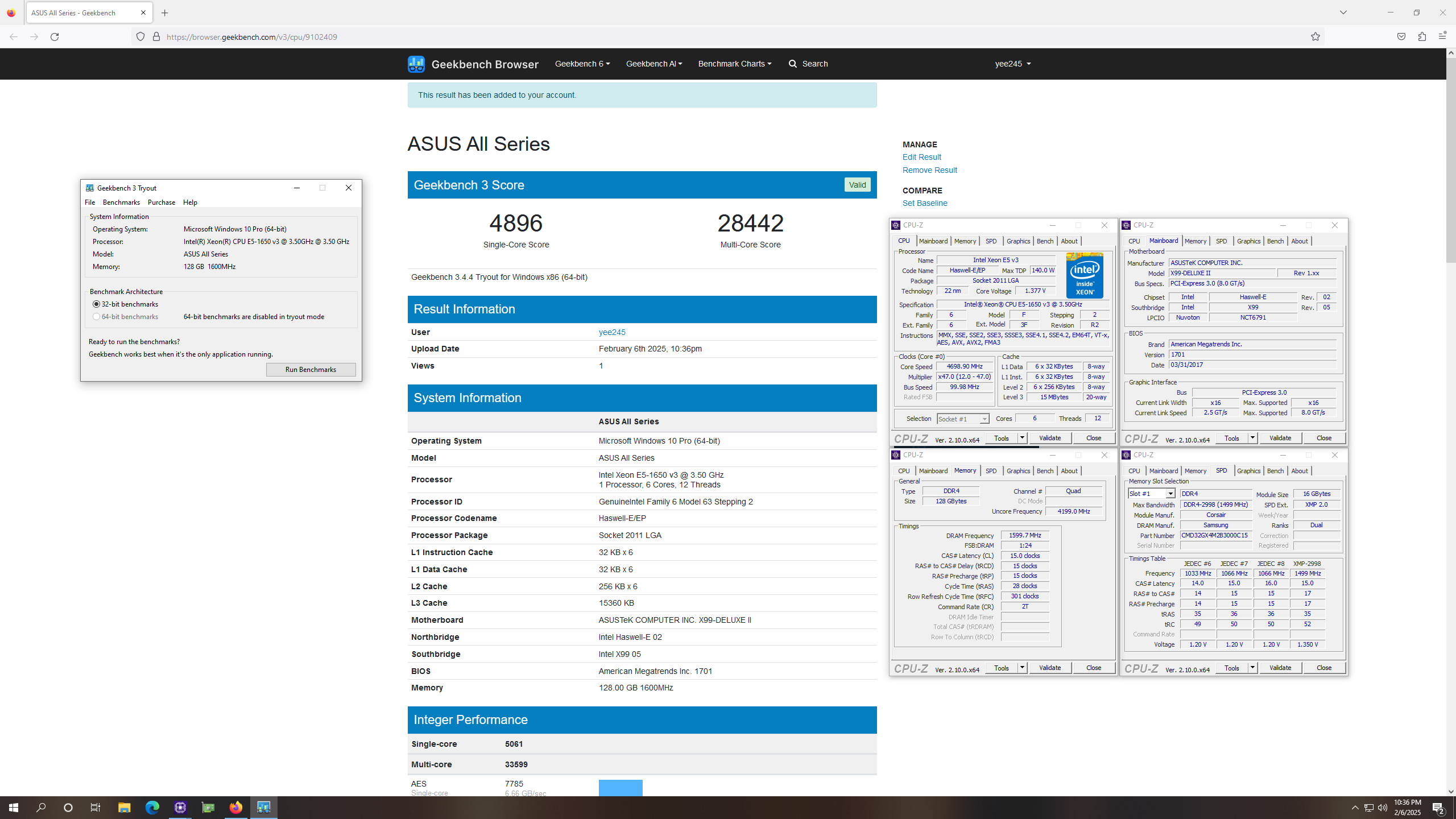Click Close button in the Memory CPU-Z window
Image resolution: width=1456 pixels, height=819 pixels.
click(1094, 668)
